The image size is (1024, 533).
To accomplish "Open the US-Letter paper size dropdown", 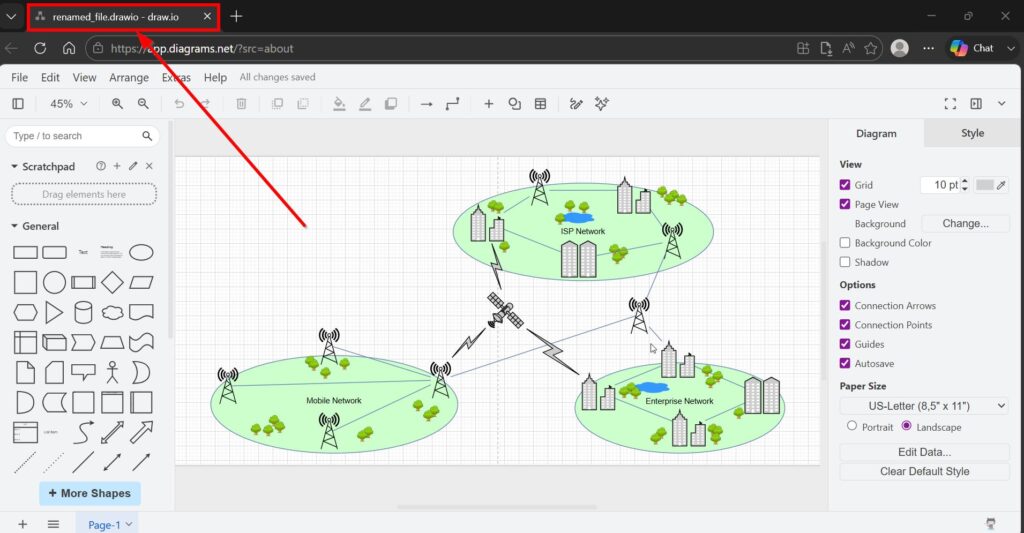I will point(923,406).
